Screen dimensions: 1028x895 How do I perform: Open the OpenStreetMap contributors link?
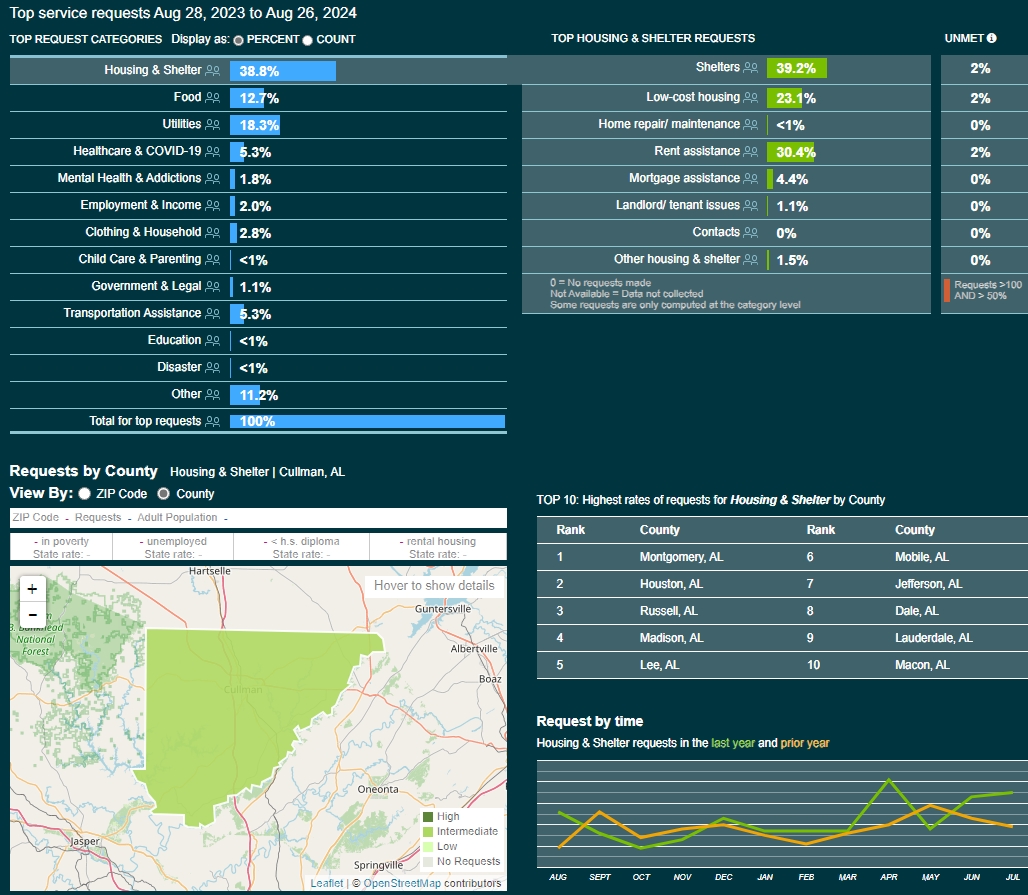[x=401, y=883]
